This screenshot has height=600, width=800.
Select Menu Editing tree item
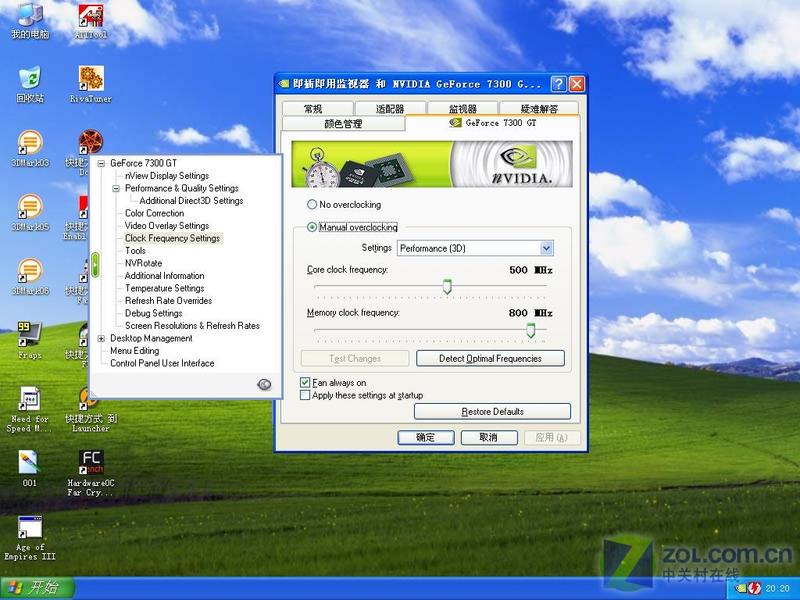pyautogui.click(x=135, y=351)
